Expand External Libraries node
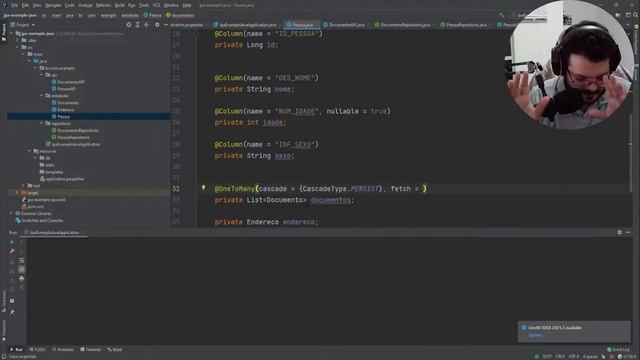The width and height of the screenshot is (640, 360). coord(11,213)
